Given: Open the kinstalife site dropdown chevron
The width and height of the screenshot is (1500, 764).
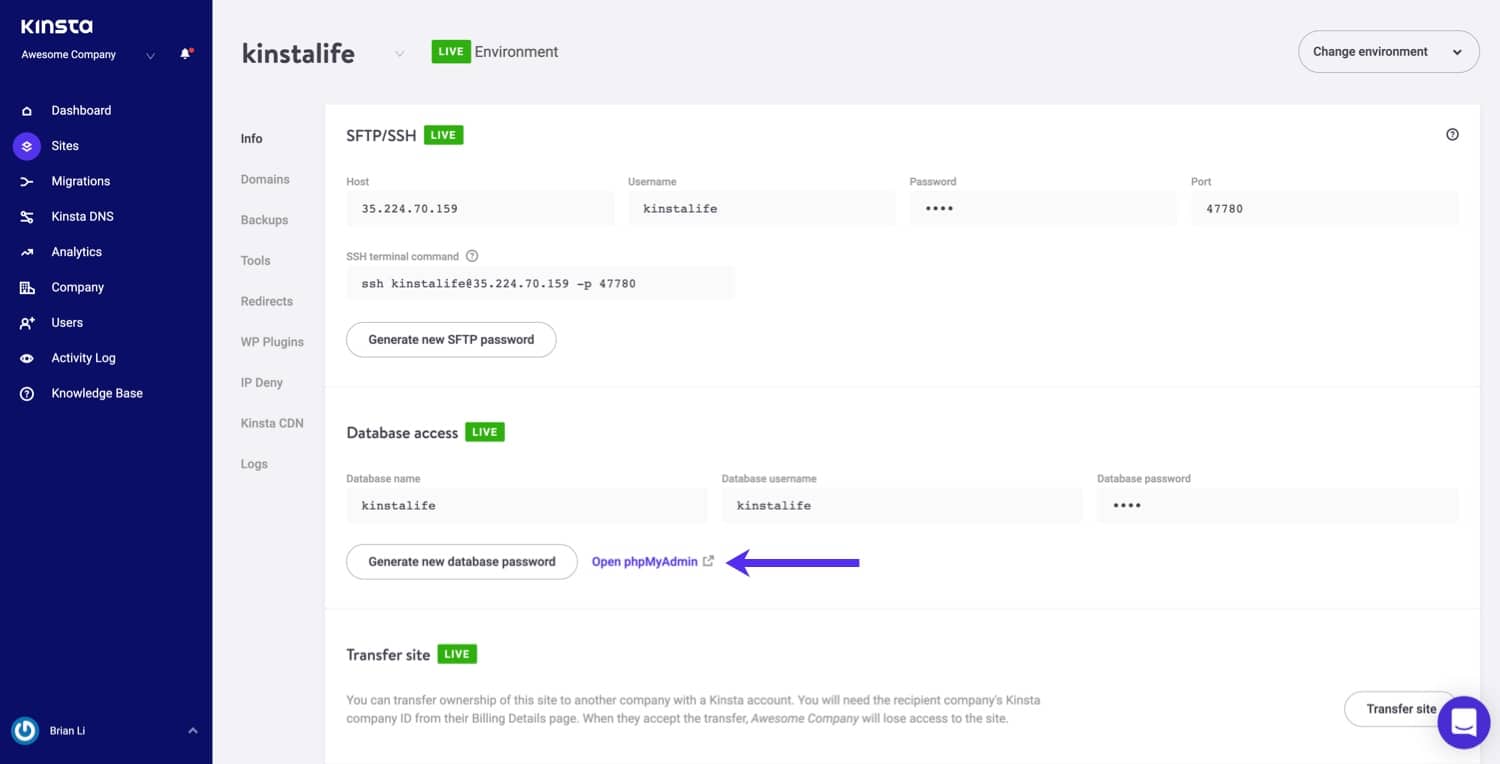Looking at the screenshot, I should pos(399,54).
